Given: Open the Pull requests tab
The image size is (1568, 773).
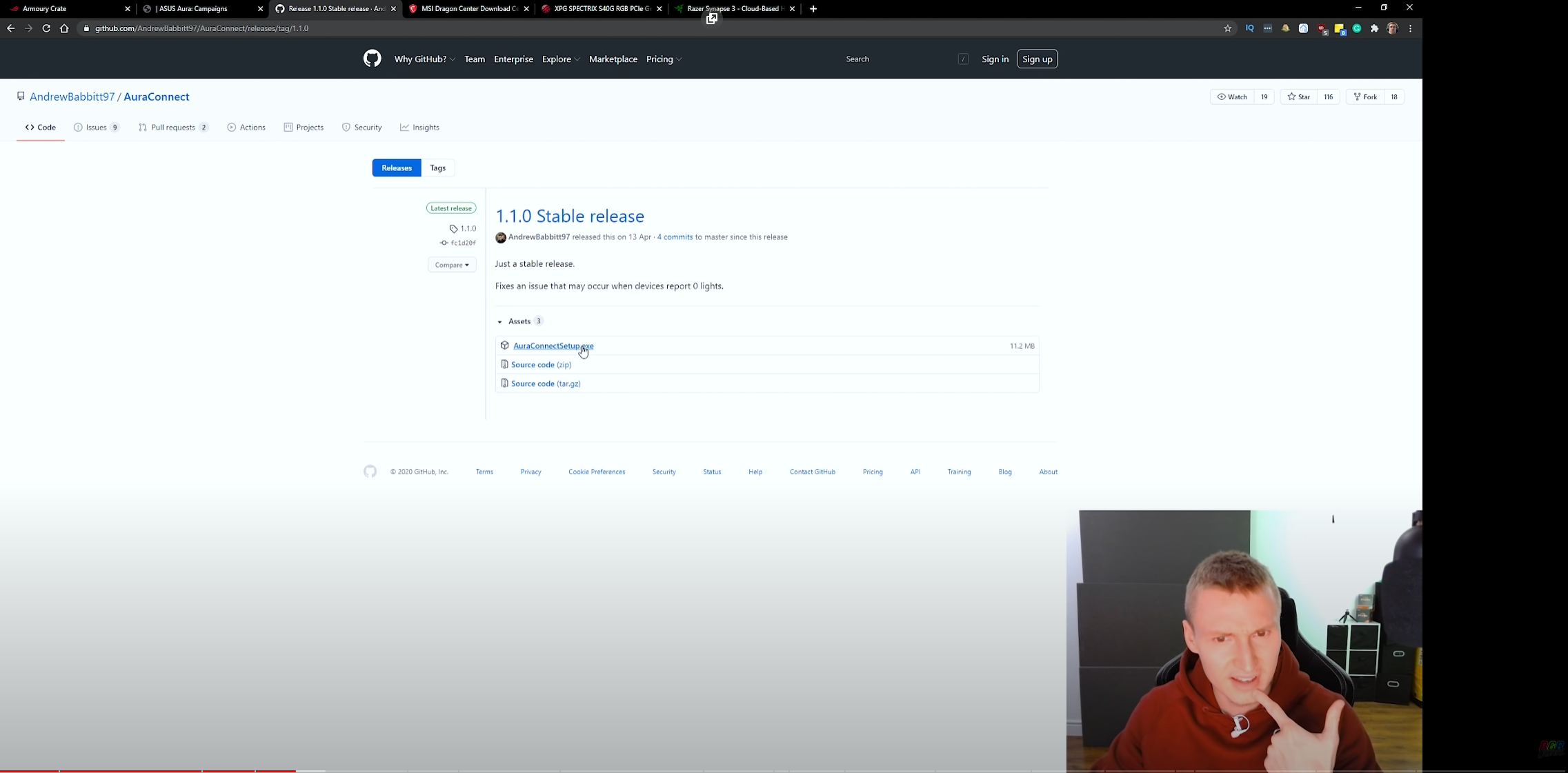Looking at the screenshot, I should pos(173,128).
